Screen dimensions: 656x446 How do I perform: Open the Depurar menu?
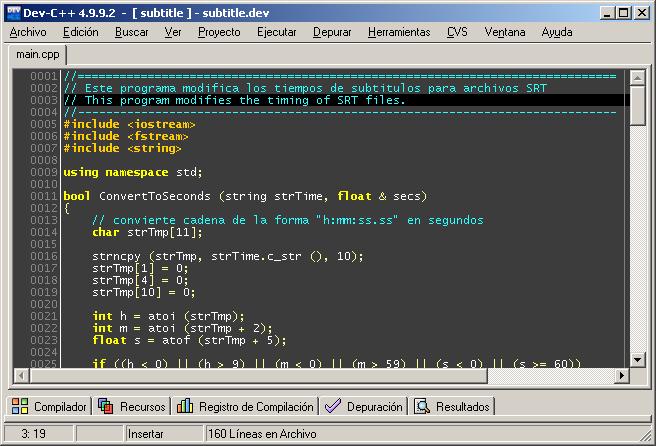point(332,32)
